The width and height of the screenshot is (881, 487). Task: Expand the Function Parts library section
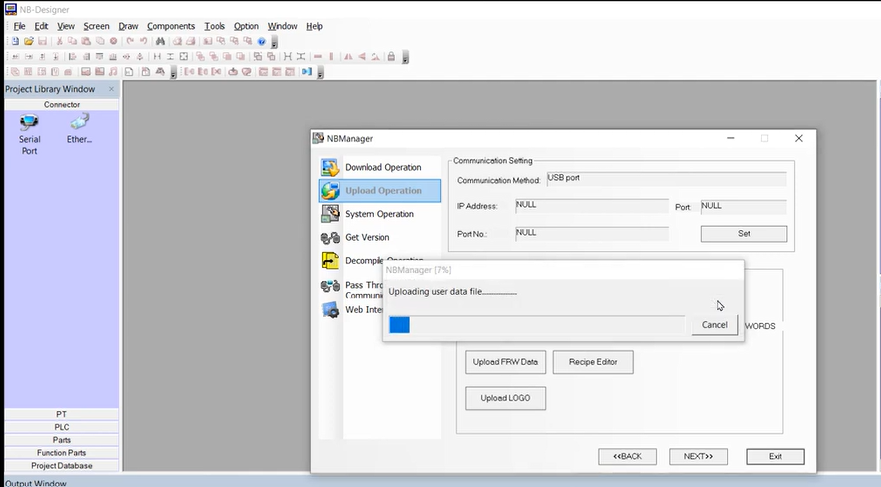61,453
